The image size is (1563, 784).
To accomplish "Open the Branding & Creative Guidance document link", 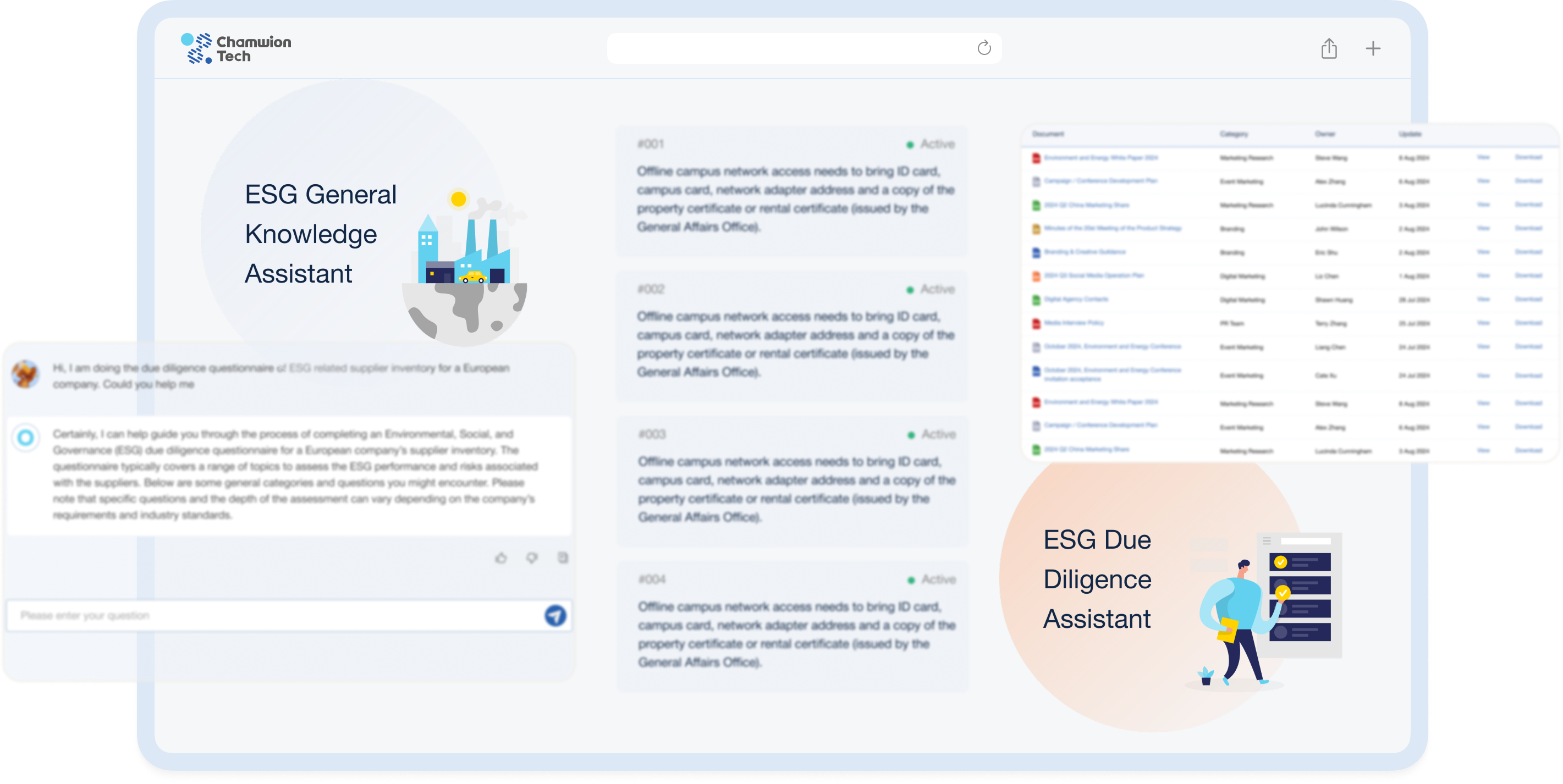I will pyautogui.click(x=1085, y=252).
